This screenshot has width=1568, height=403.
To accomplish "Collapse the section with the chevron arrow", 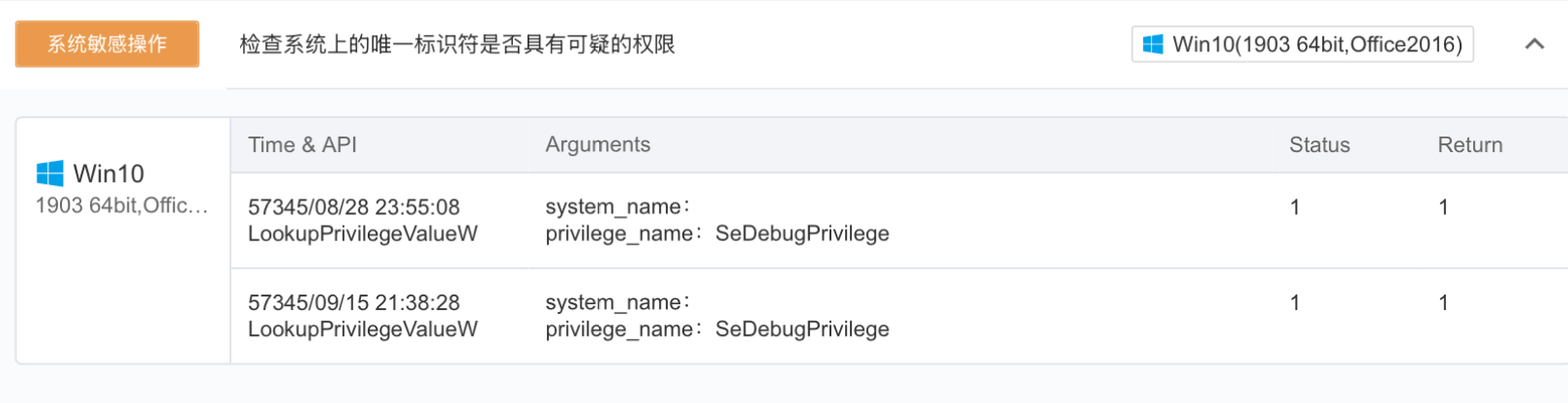I will (x=1534, y=44).
